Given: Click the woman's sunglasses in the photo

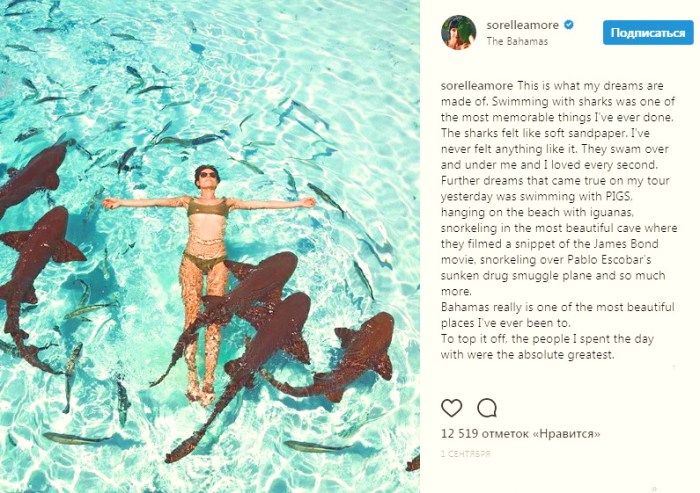Looking at the screenshot, I should click(x=208, y=175).
